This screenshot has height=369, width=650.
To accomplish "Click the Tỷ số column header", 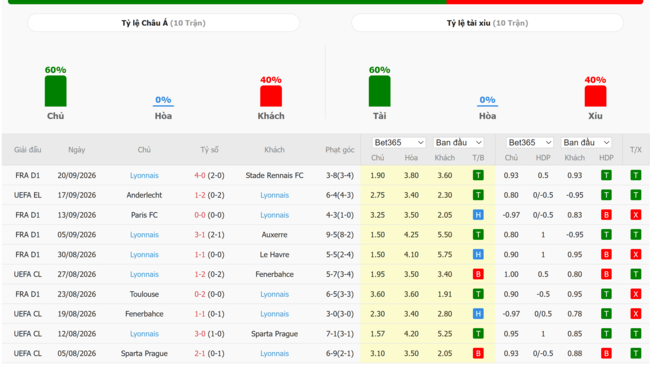I will pos(209,150).
